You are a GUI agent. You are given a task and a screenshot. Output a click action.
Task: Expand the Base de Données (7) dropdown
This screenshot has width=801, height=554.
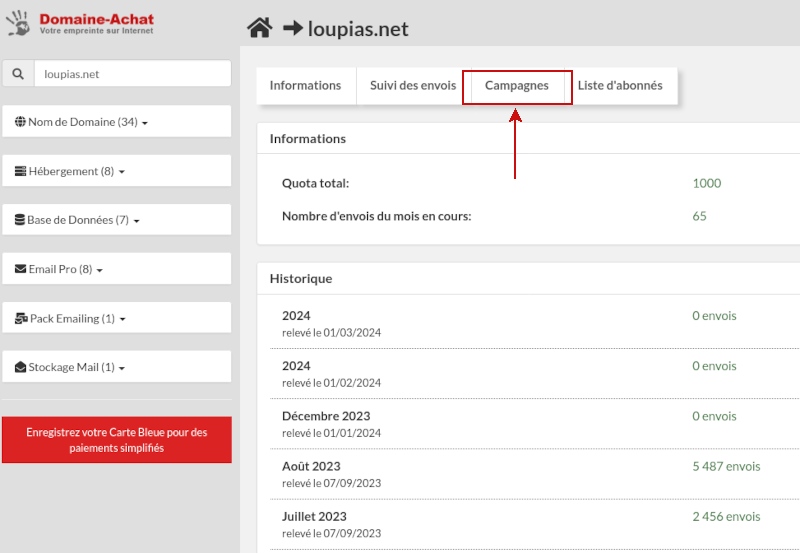coord(117,220)
